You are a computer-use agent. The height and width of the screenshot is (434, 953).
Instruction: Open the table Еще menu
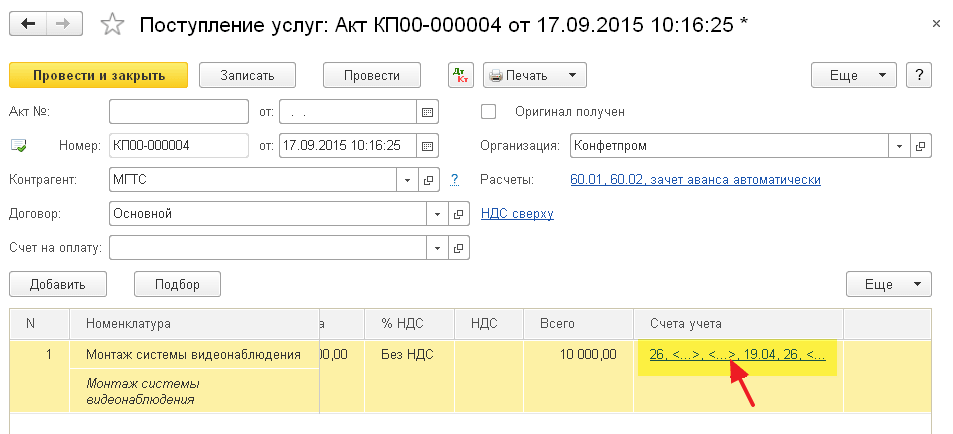click(888, 284)
